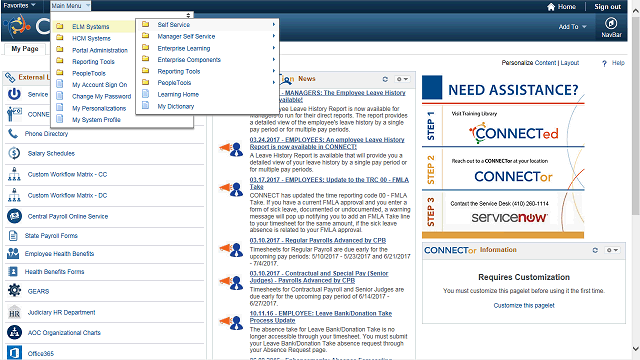This screenshot has width=640, height=360.
Task: Click the Home house icon
Action: click(551, 7)
